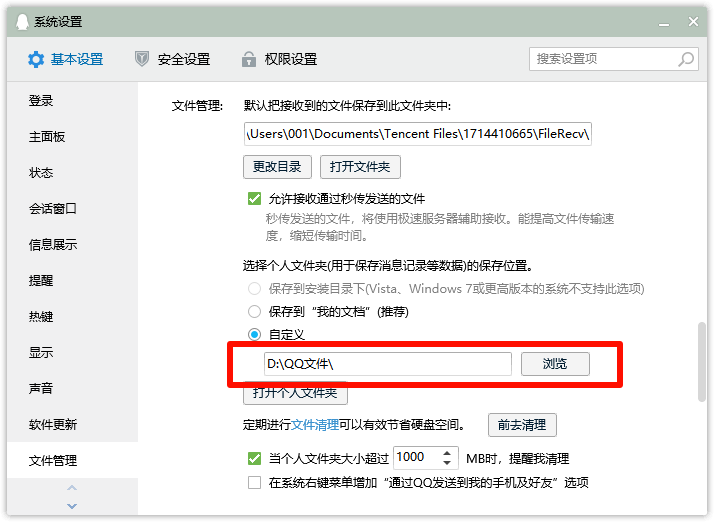Switch to the 基本设置 tab
Viewport: 714px width, 522px height.
66,59
